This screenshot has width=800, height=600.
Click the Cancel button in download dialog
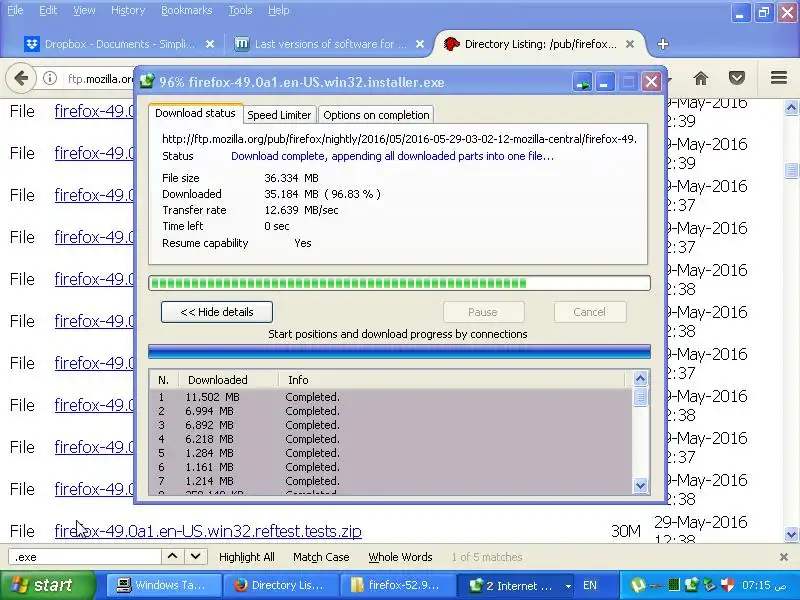tap(589, 312)
